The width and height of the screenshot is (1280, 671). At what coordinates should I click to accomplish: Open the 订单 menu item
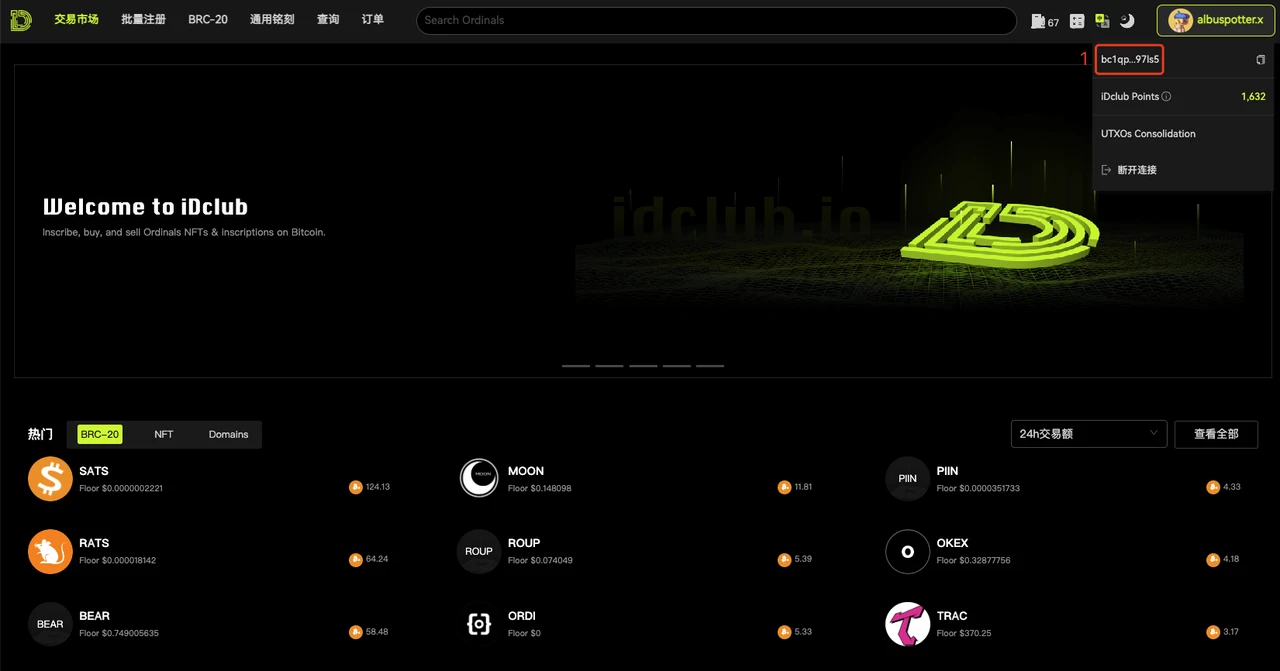tap(372, 20)
